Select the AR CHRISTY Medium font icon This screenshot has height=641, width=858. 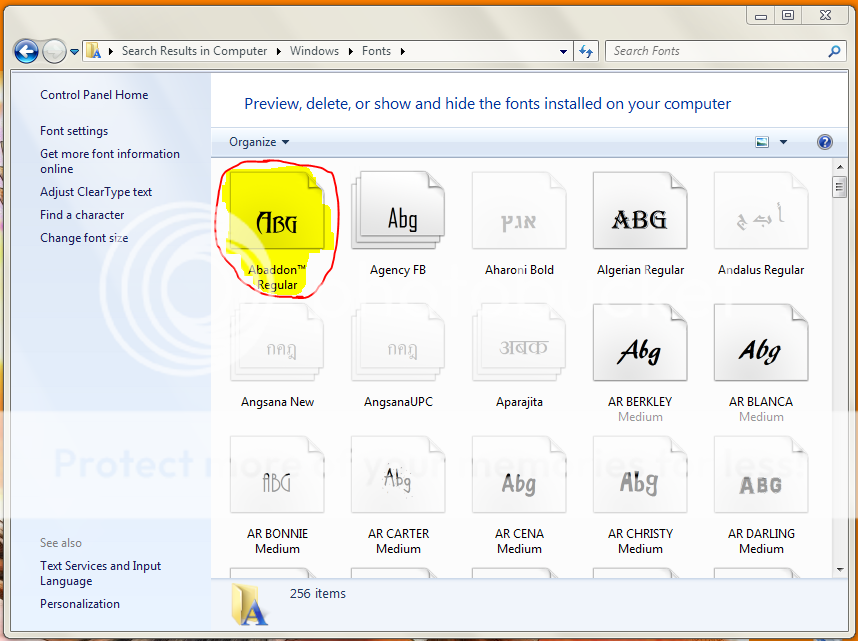pos(640,482)
